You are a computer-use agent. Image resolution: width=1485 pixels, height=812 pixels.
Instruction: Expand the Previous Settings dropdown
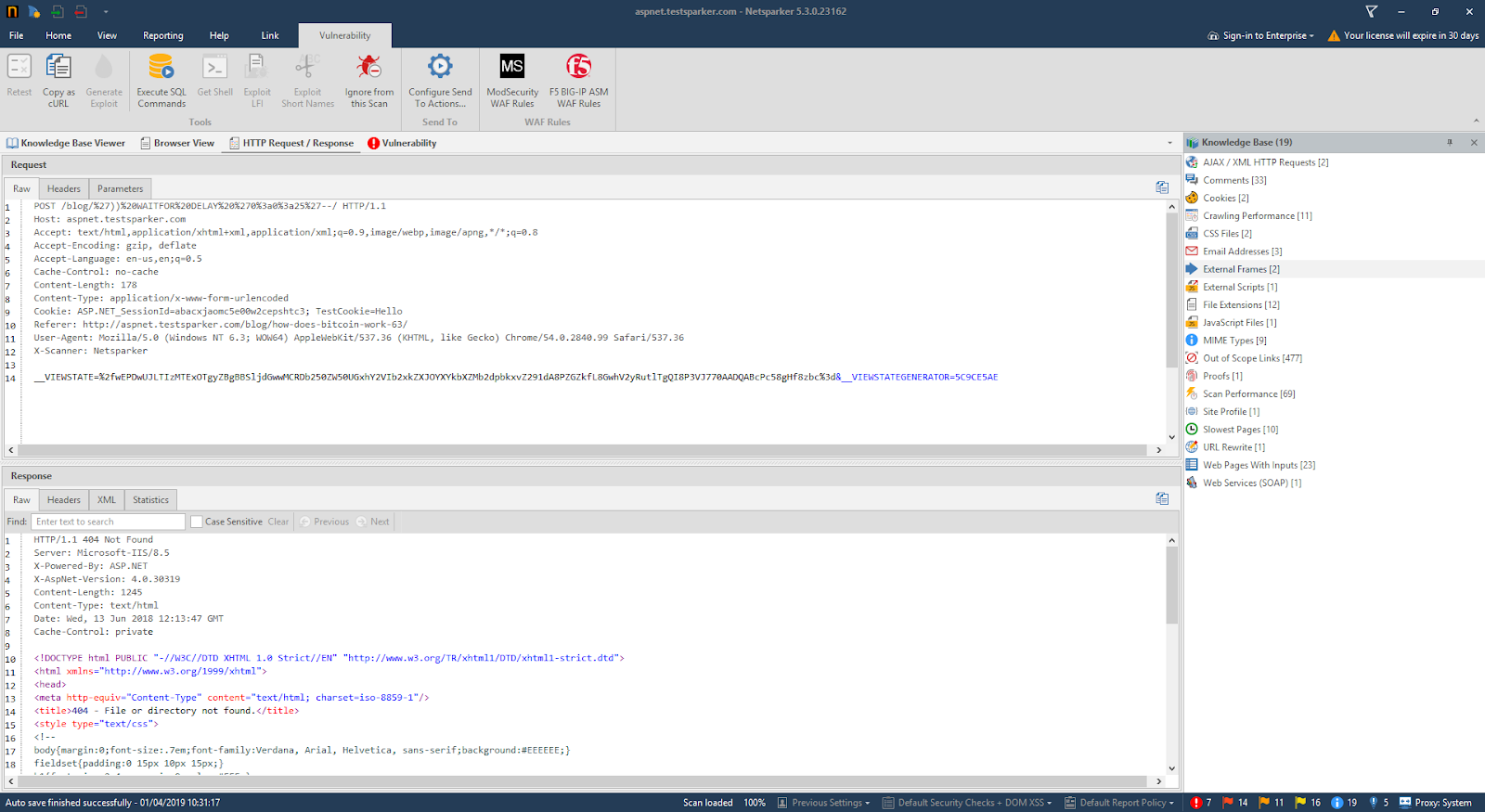[824, 803]
